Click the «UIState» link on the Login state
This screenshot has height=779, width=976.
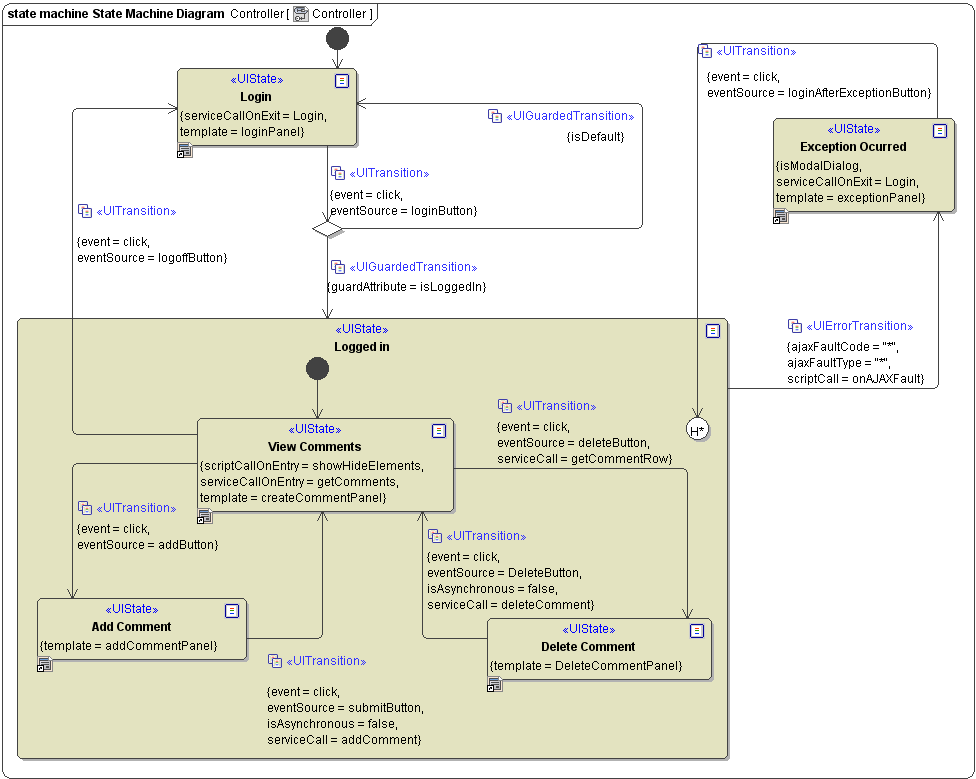[256, 79]
